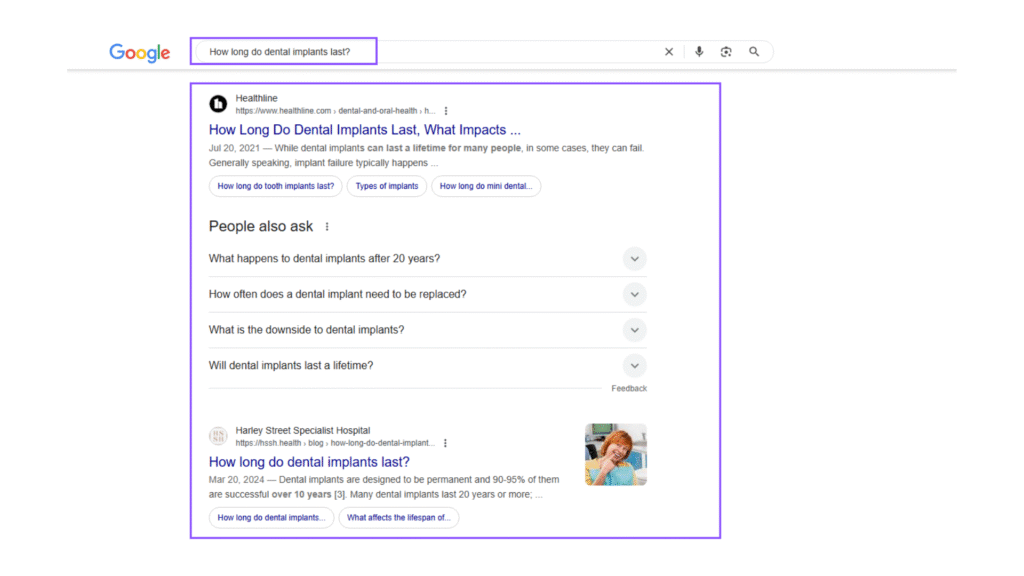
Task: Open the 'How long do dental implants last?' result
Action: coord(309,462)
